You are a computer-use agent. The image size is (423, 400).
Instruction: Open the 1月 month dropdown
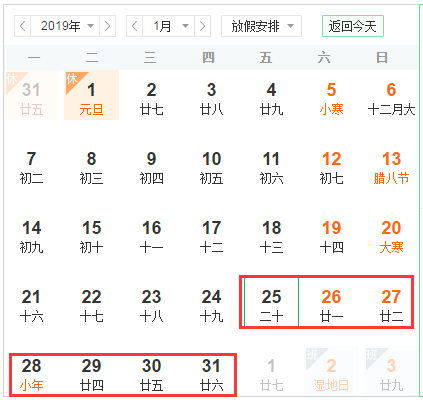click(x=169, y=26)
